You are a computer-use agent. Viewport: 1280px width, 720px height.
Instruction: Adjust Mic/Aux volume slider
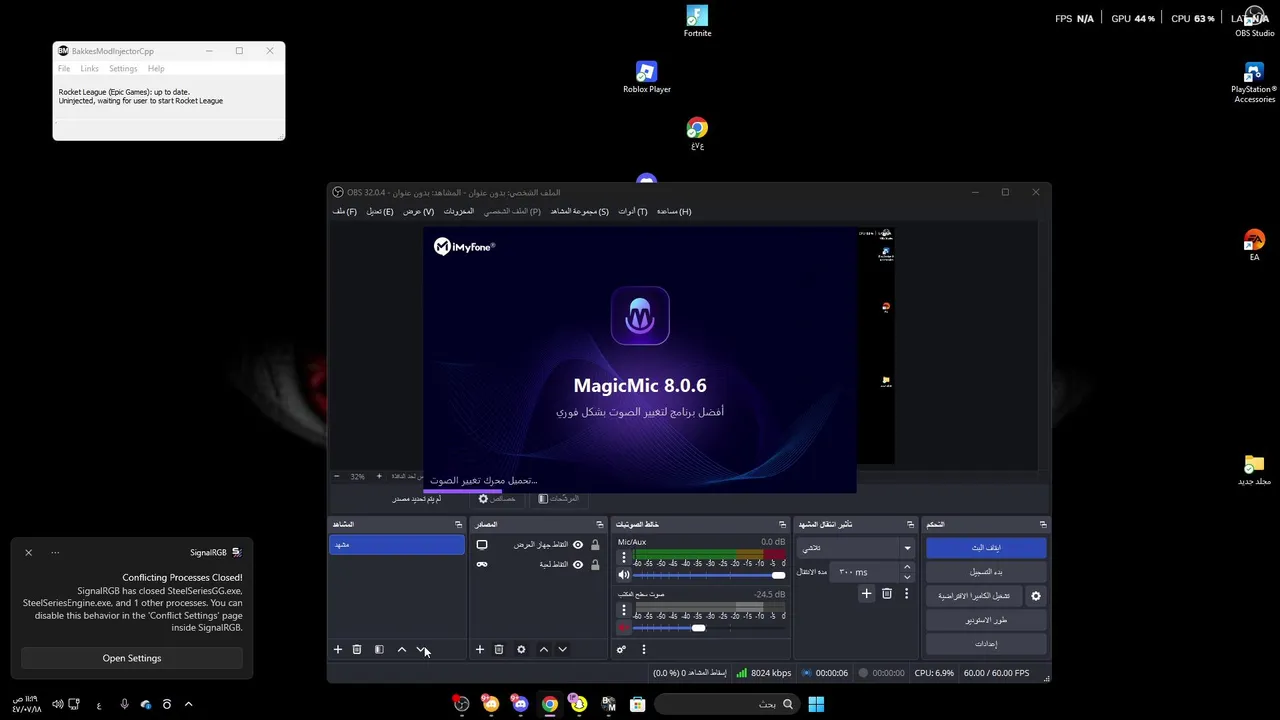click(x=710, y=575)
